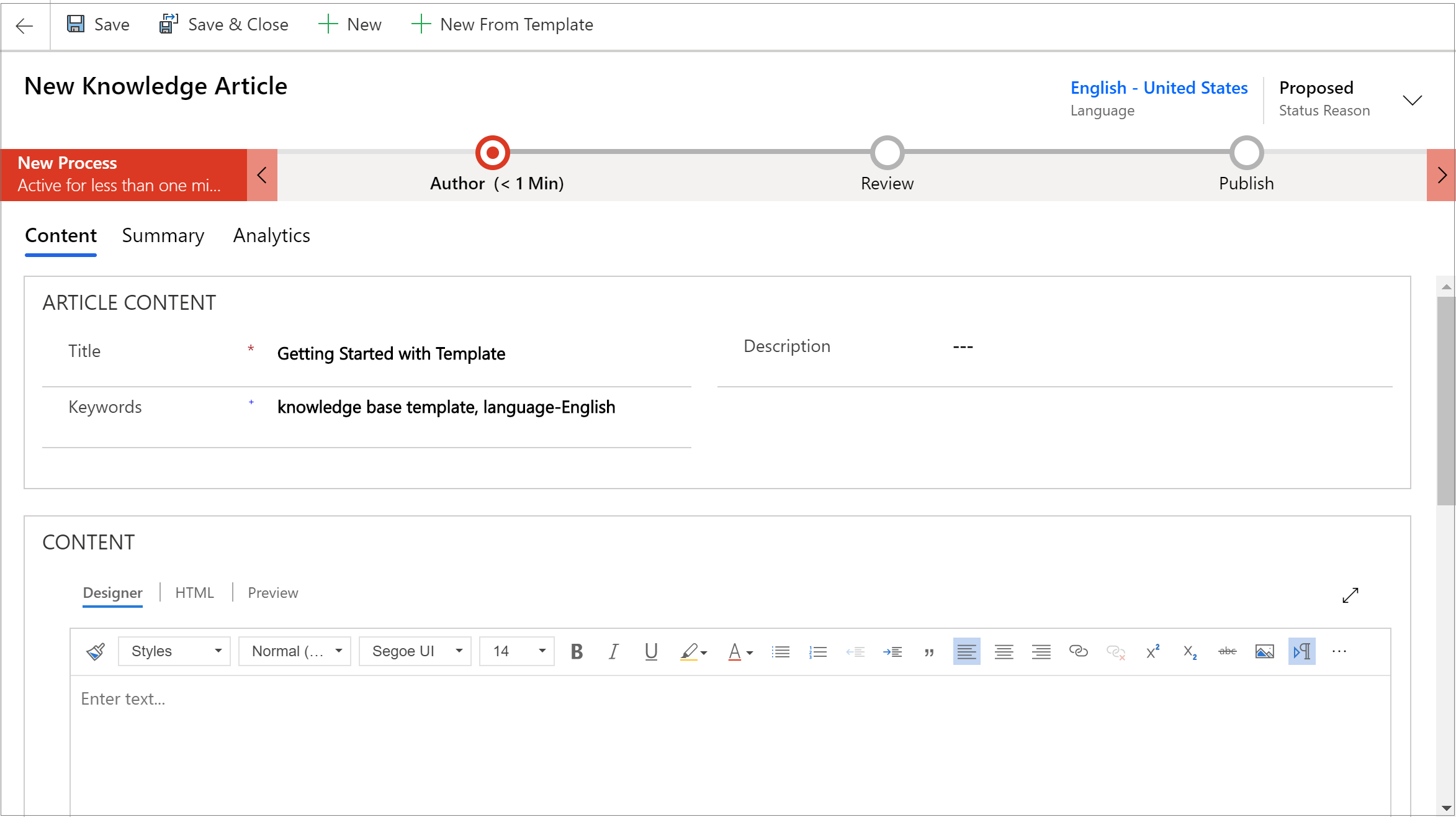Toggle the Preview tab view

tap(273, 592)
